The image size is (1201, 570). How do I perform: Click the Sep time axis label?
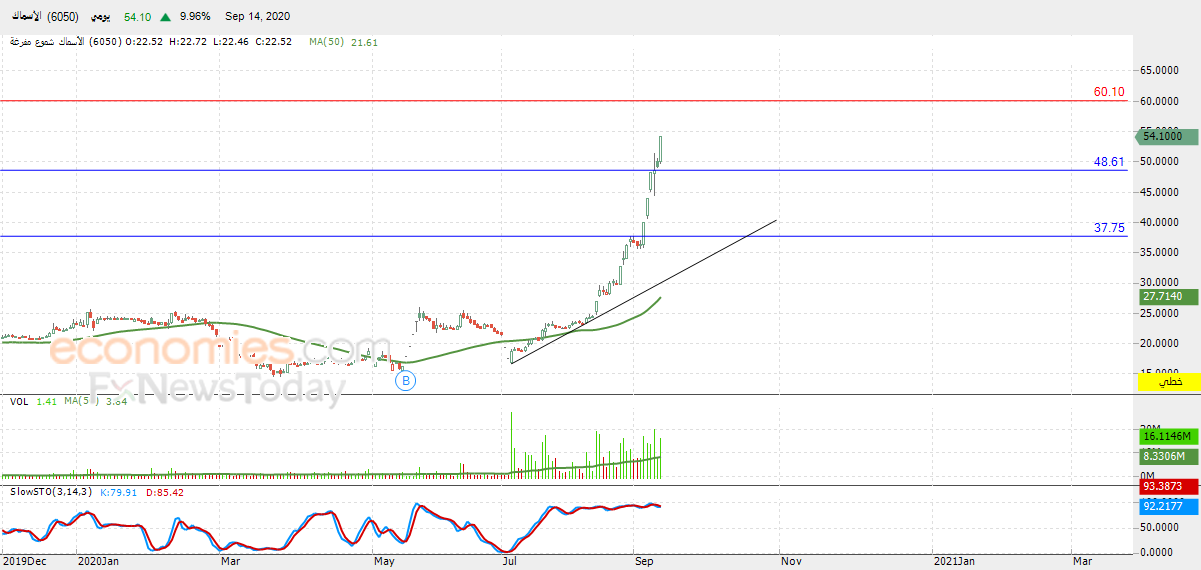tap(644, 562)
